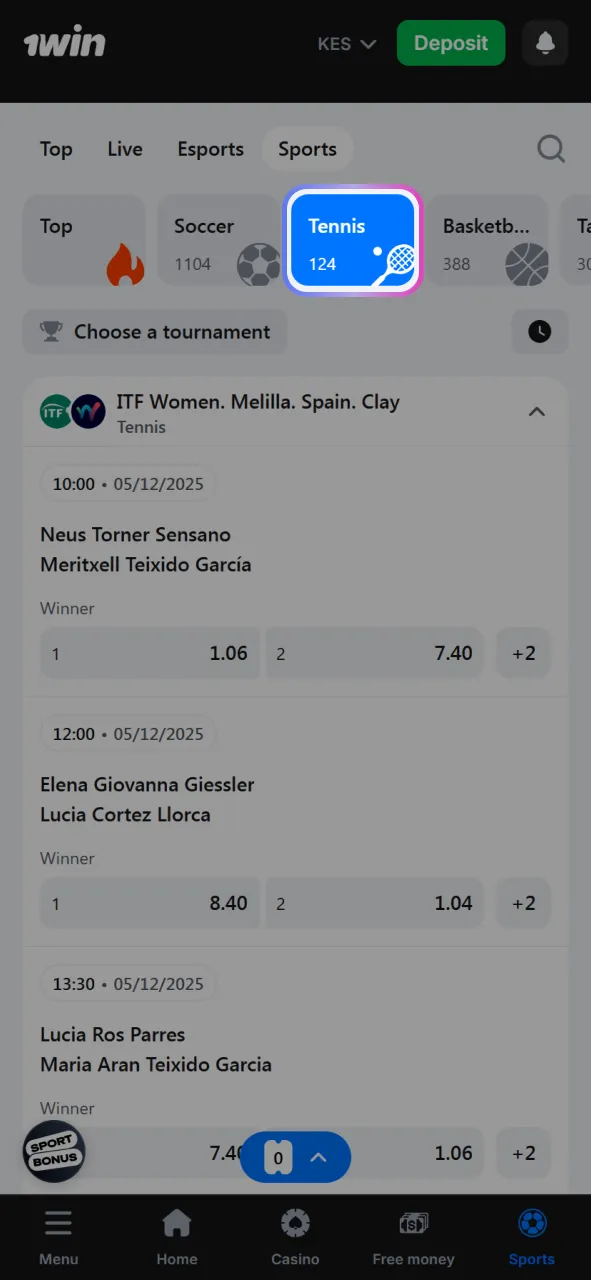Click the Sport Bonus badge
Viewport: 591px width, 1280px height.
coord(53,1151)
